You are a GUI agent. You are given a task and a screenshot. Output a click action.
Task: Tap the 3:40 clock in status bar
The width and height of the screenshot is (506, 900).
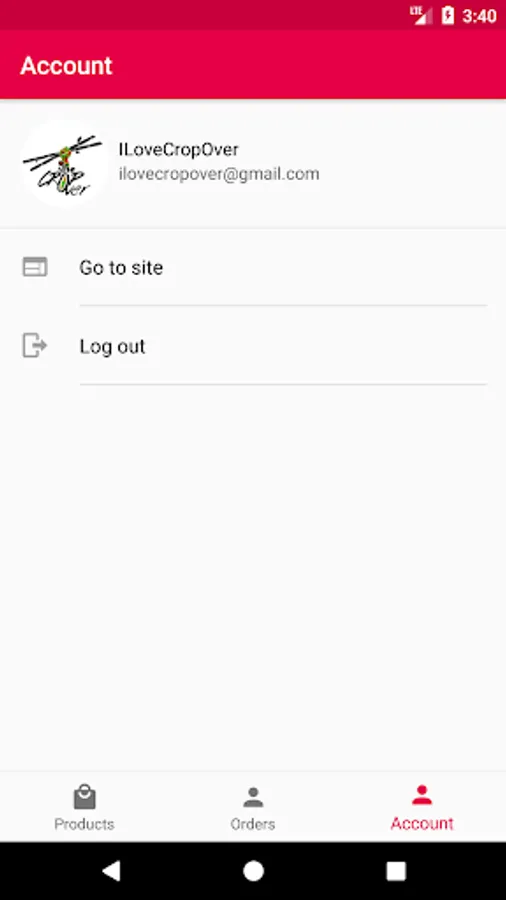coord(479,16)
